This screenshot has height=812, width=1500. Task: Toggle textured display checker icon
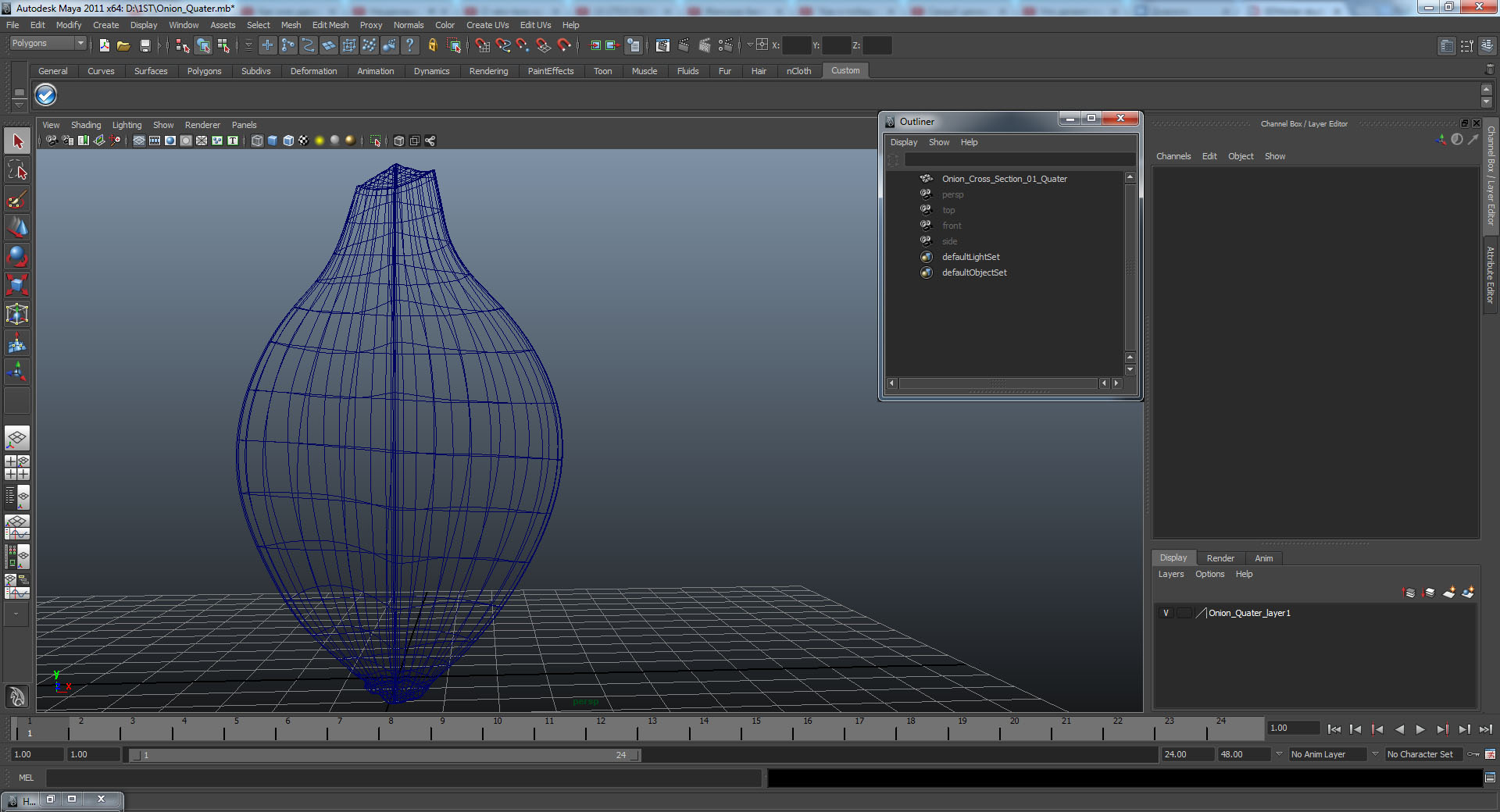click(x=304, y=141)
